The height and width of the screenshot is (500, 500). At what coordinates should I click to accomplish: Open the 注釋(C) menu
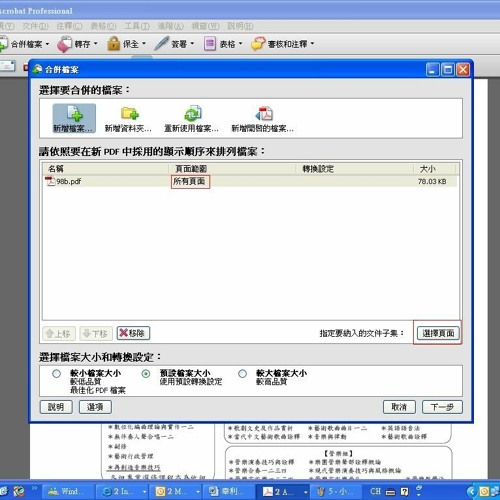(x=69, y=26)
